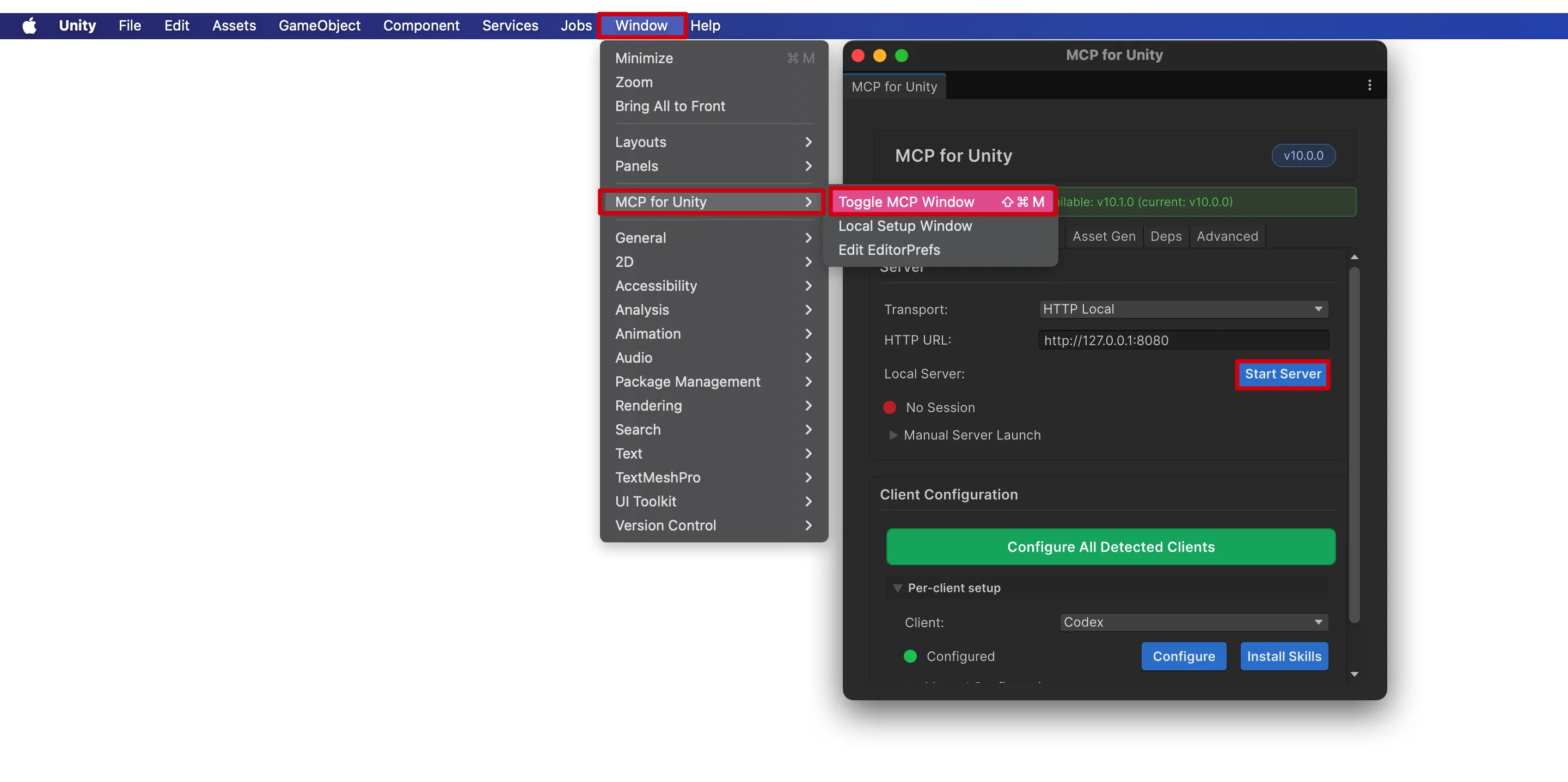Open the Assets menu

[234, 26]
